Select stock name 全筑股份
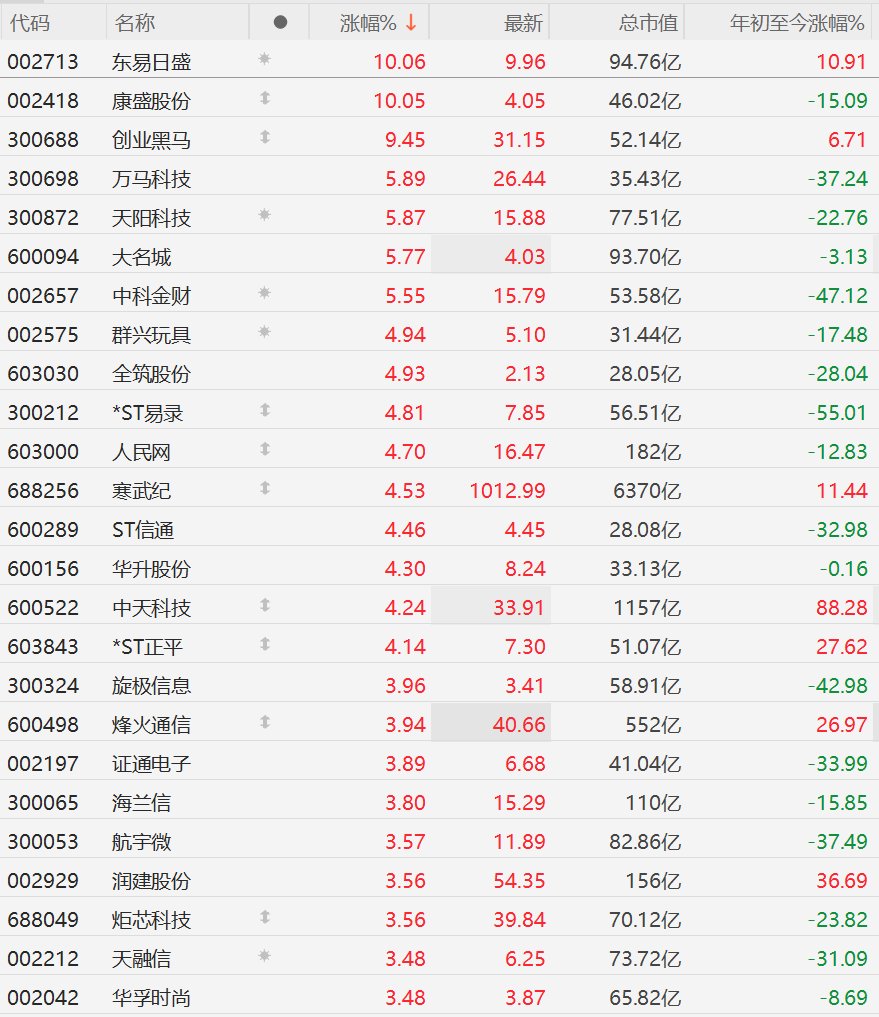The height and width of the screenshot is (1017, 879). 151,374
